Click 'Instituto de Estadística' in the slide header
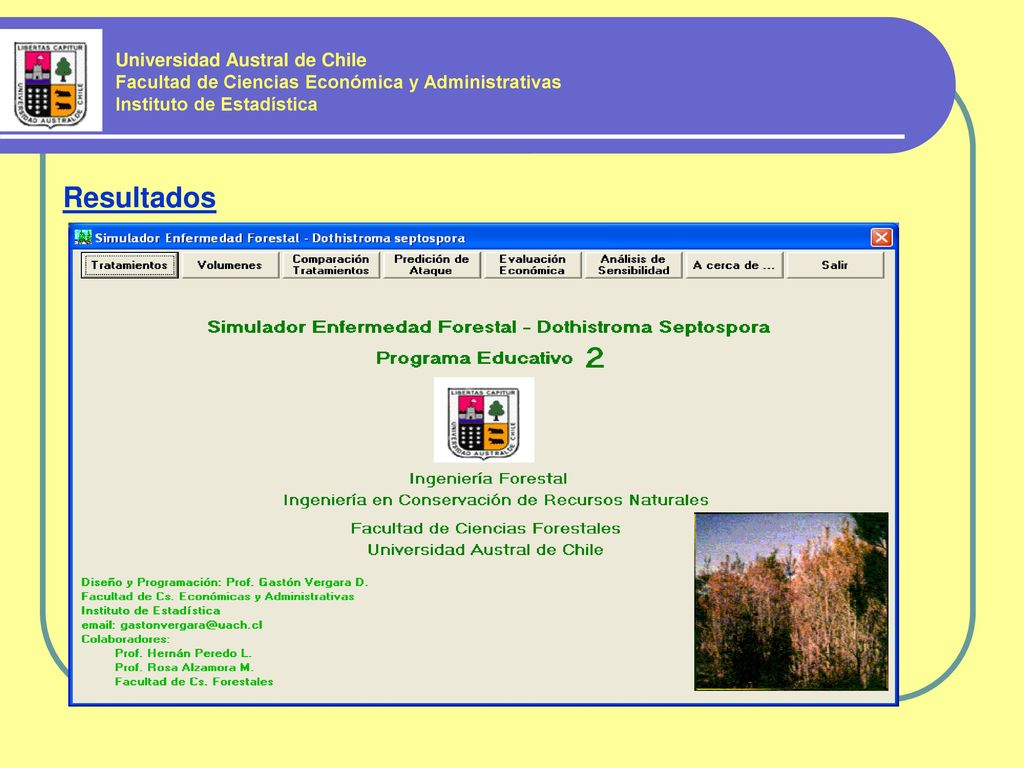1024x768 pixels. pyautogui.click(x=216, y=104)
